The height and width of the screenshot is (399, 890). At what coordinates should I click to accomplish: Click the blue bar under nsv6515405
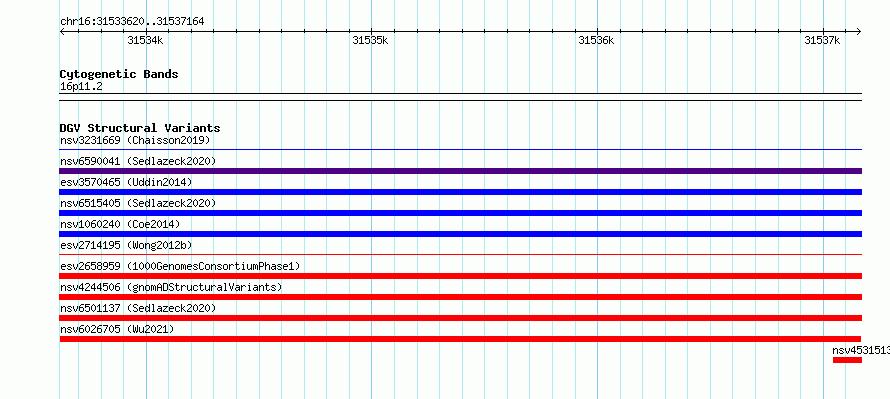click(461, 213)
